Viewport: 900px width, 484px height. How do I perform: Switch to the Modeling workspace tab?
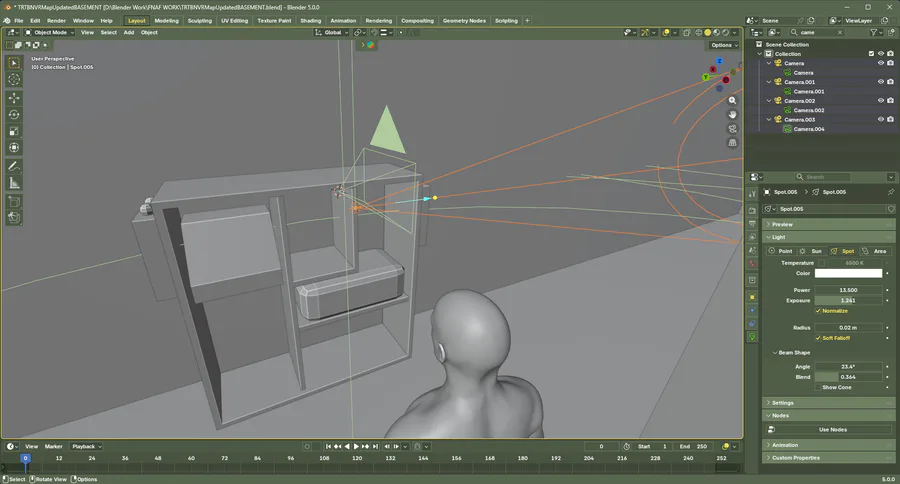click(166, 21)
